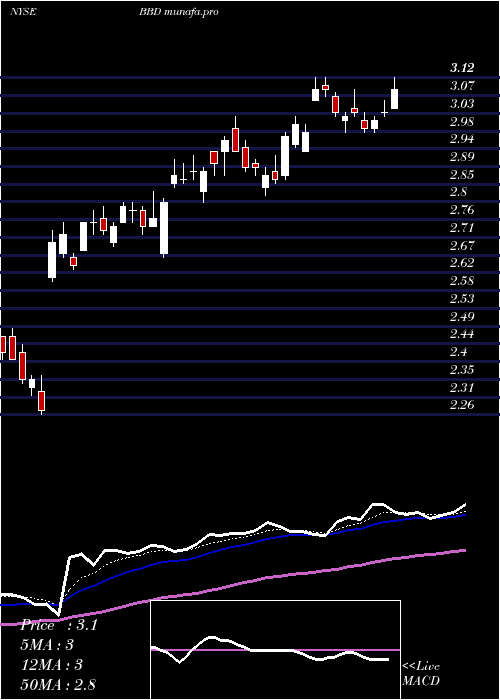Select the 3.12 price axis label

(x=462, y=68)
